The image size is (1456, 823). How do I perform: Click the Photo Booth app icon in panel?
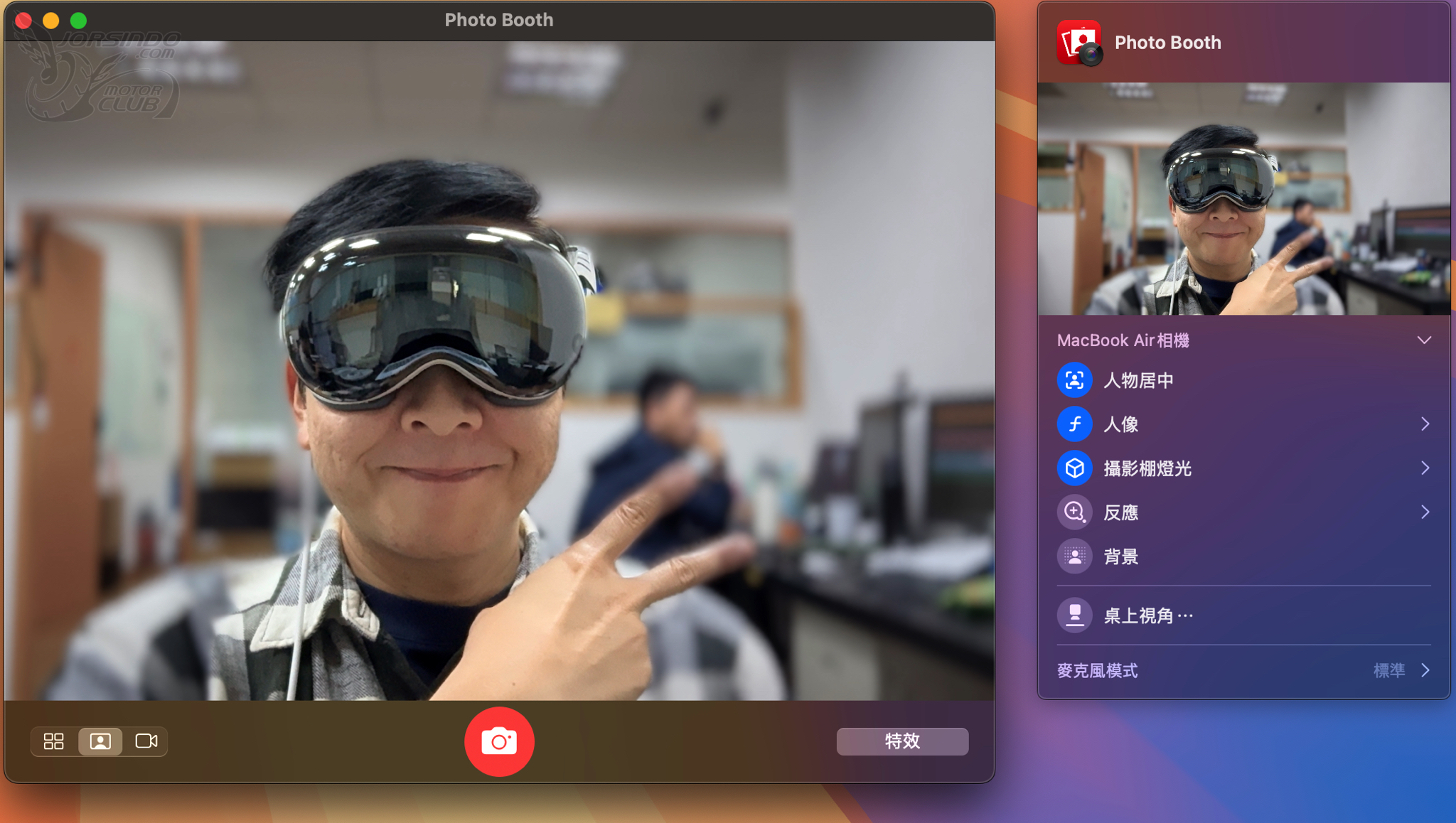[x=1080, y=43]
